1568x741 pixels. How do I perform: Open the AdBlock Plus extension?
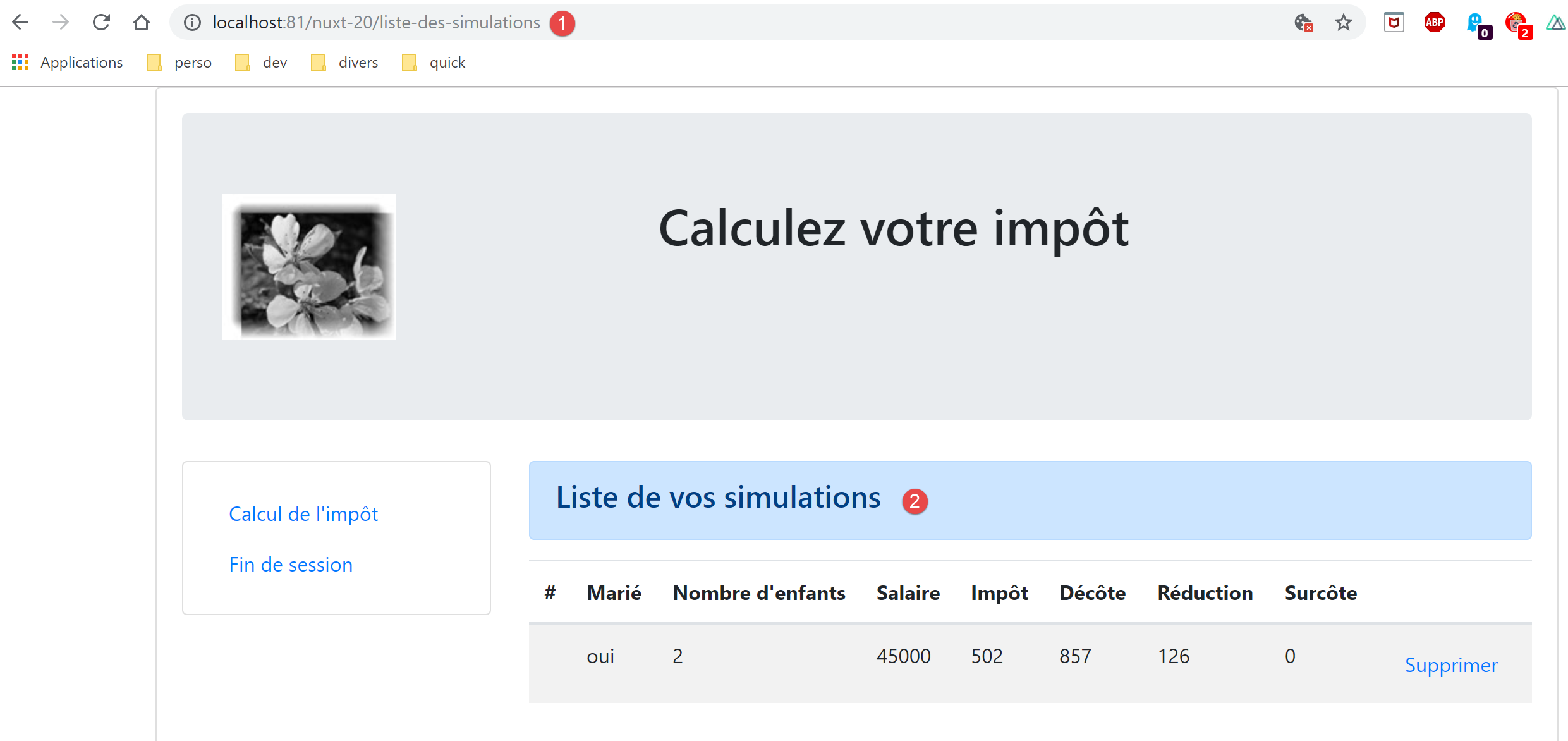click(1434, 23)
